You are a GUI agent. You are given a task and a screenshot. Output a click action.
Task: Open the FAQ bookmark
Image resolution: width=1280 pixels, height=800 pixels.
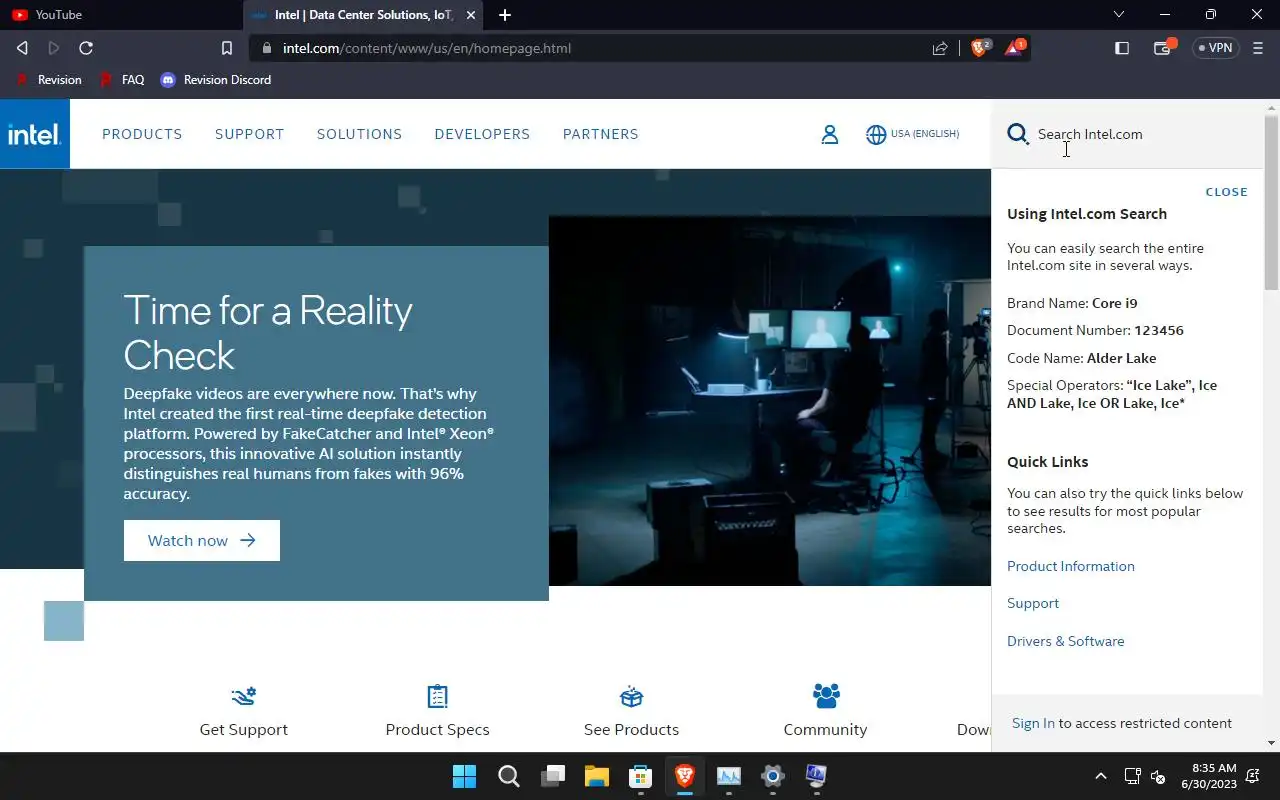(122, 80)
